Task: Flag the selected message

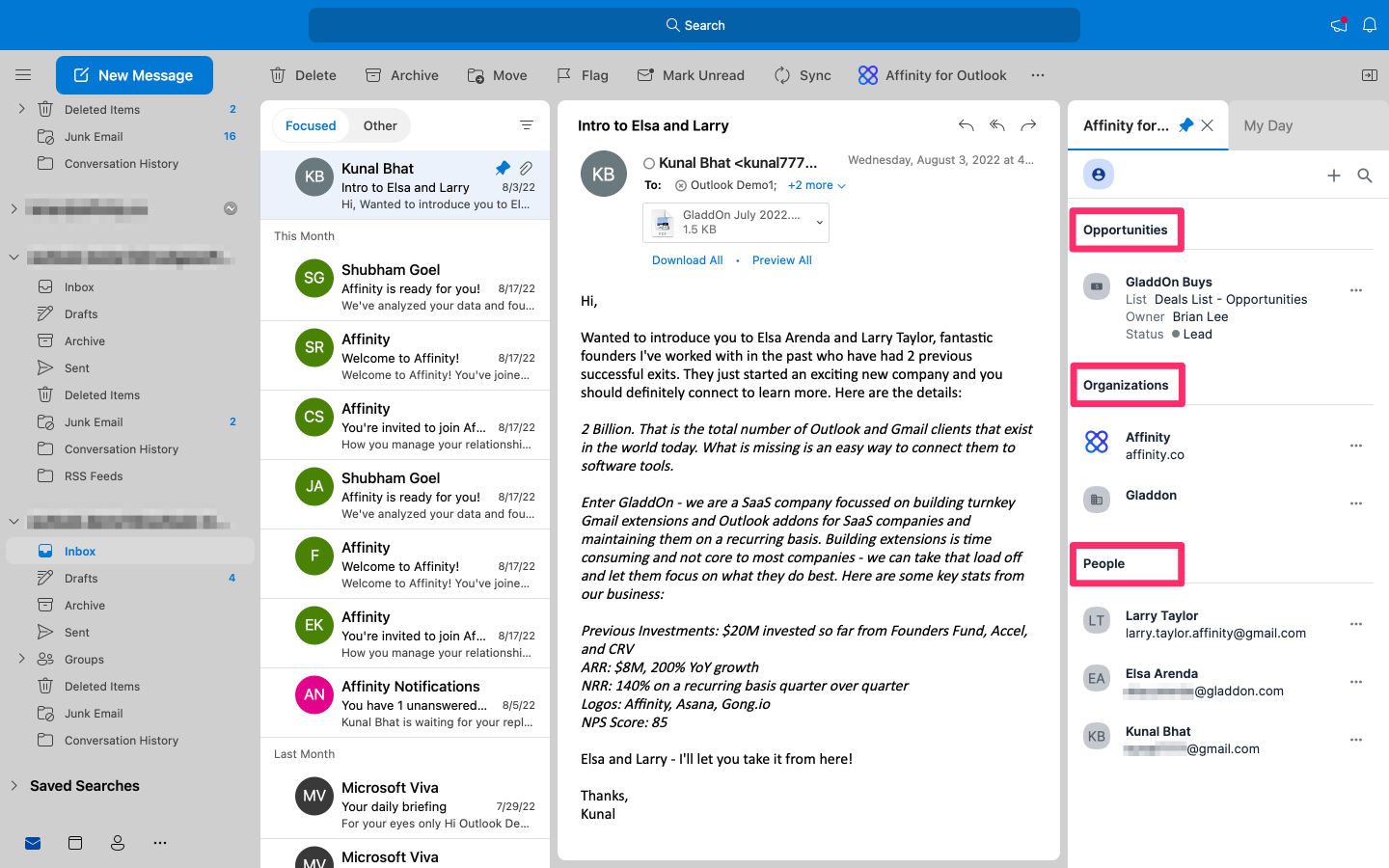Action: (x=583, y=75)
